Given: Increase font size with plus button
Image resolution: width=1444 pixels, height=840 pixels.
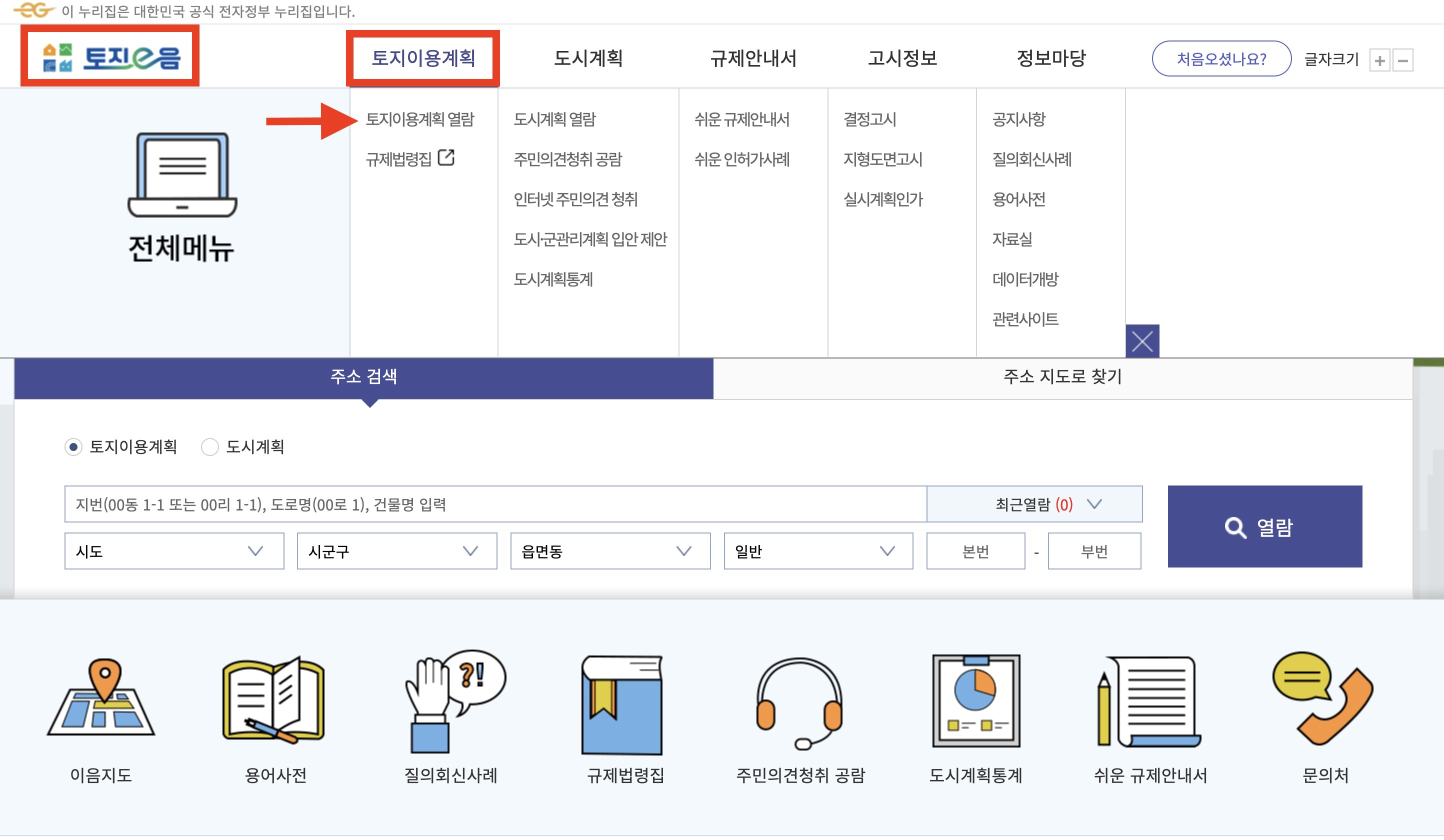Looking at the screenshot, I should pyautogui.click(x=1379, y=60).
